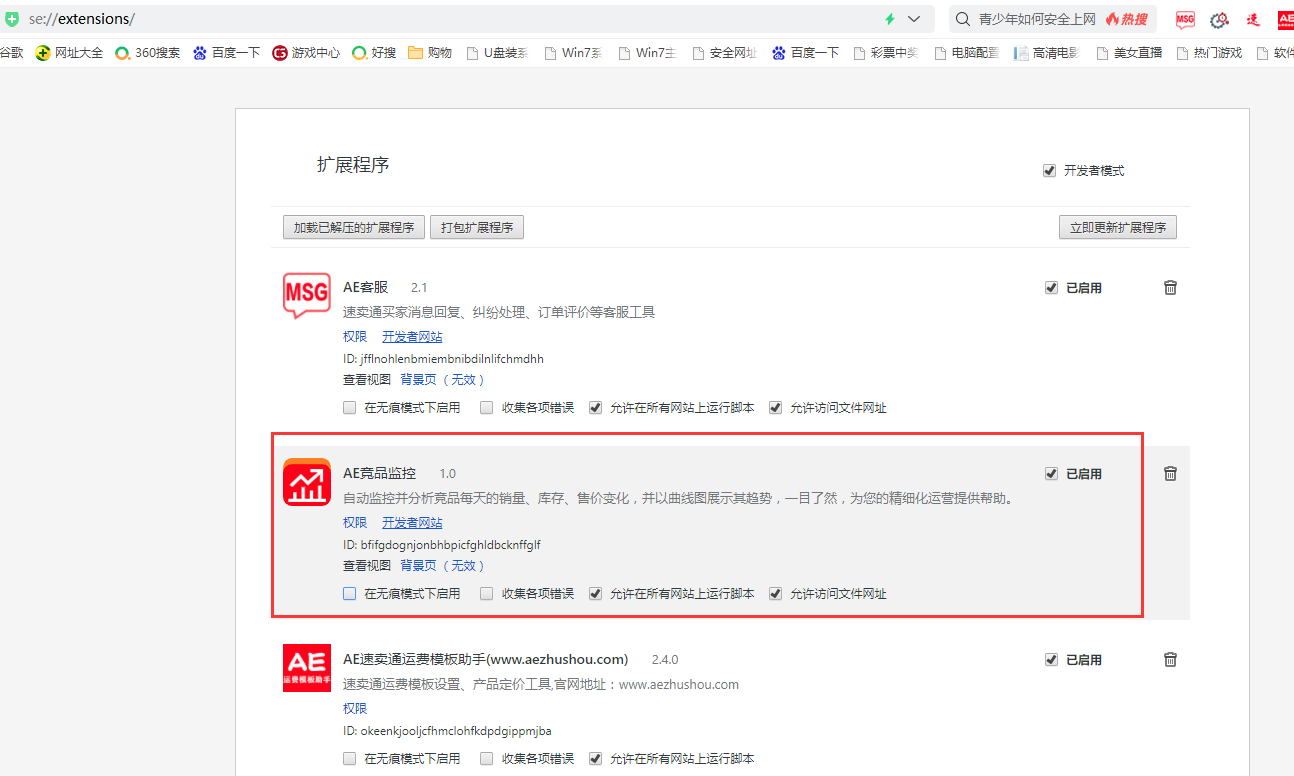Click the ID text okeenkjooljcfhmclohfkdpdgippmjba

coord(456,731)
